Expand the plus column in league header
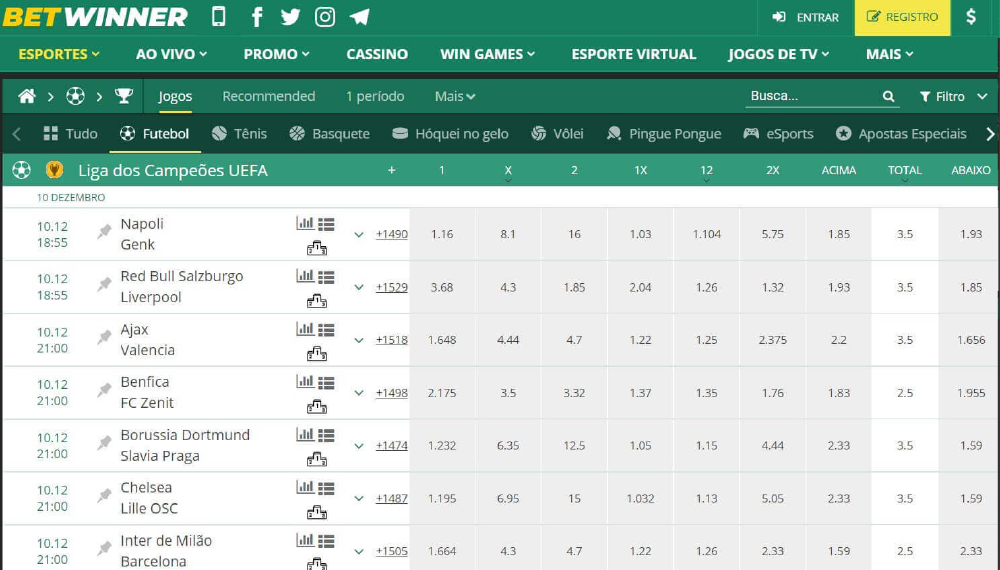Screen dimensions: 1000x570 pyautogui.click(x=392, y=170)
